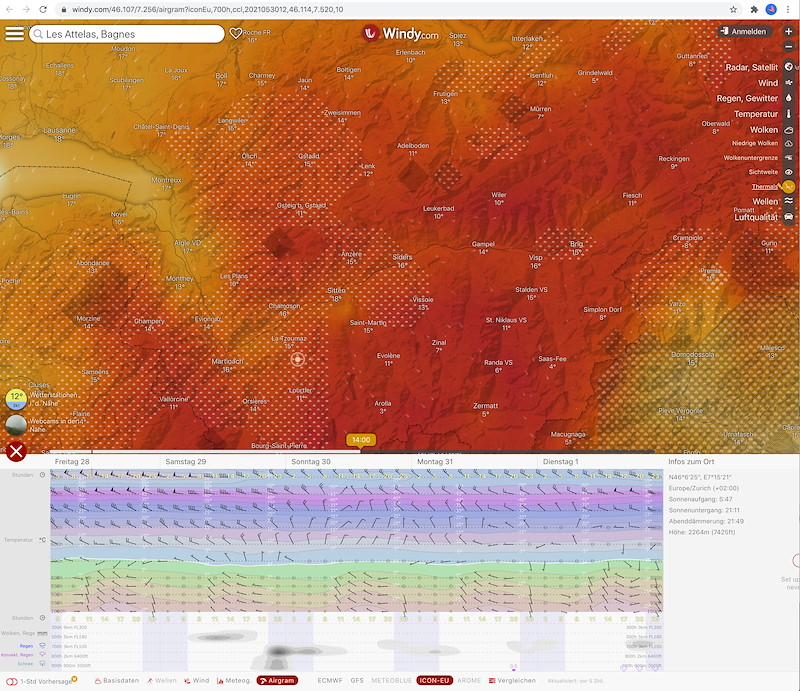Viewport: 800px width, 691px height.
Task: Close the forecast panel with red X
Action: coord(16,451)
